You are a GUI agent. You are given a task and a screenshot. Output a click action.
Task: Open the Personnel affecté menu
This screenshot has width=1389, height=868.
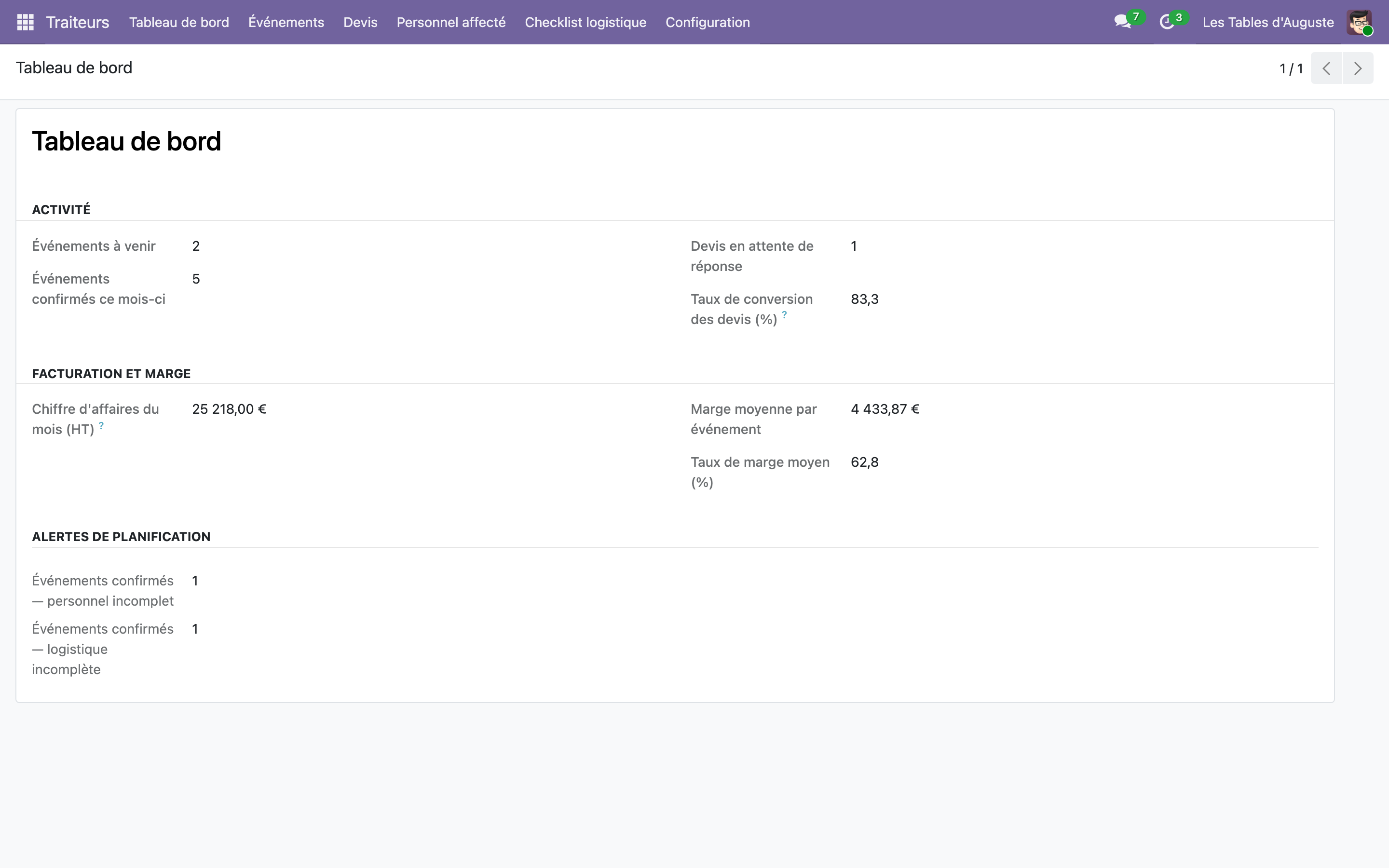(451, 22)
